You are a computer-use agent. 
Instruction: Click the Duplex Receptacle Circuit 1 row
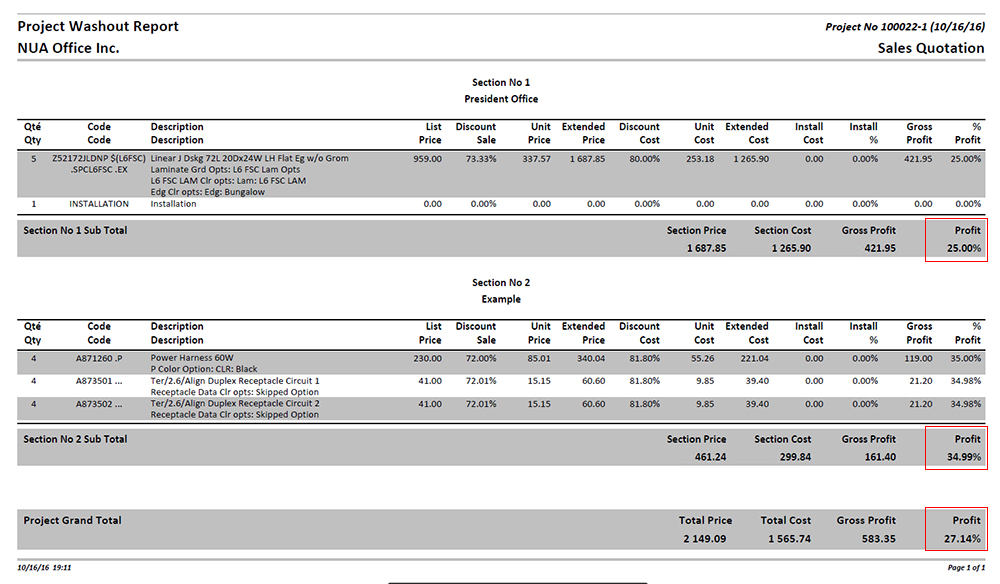pyautogui.click(x=235, y=381)
